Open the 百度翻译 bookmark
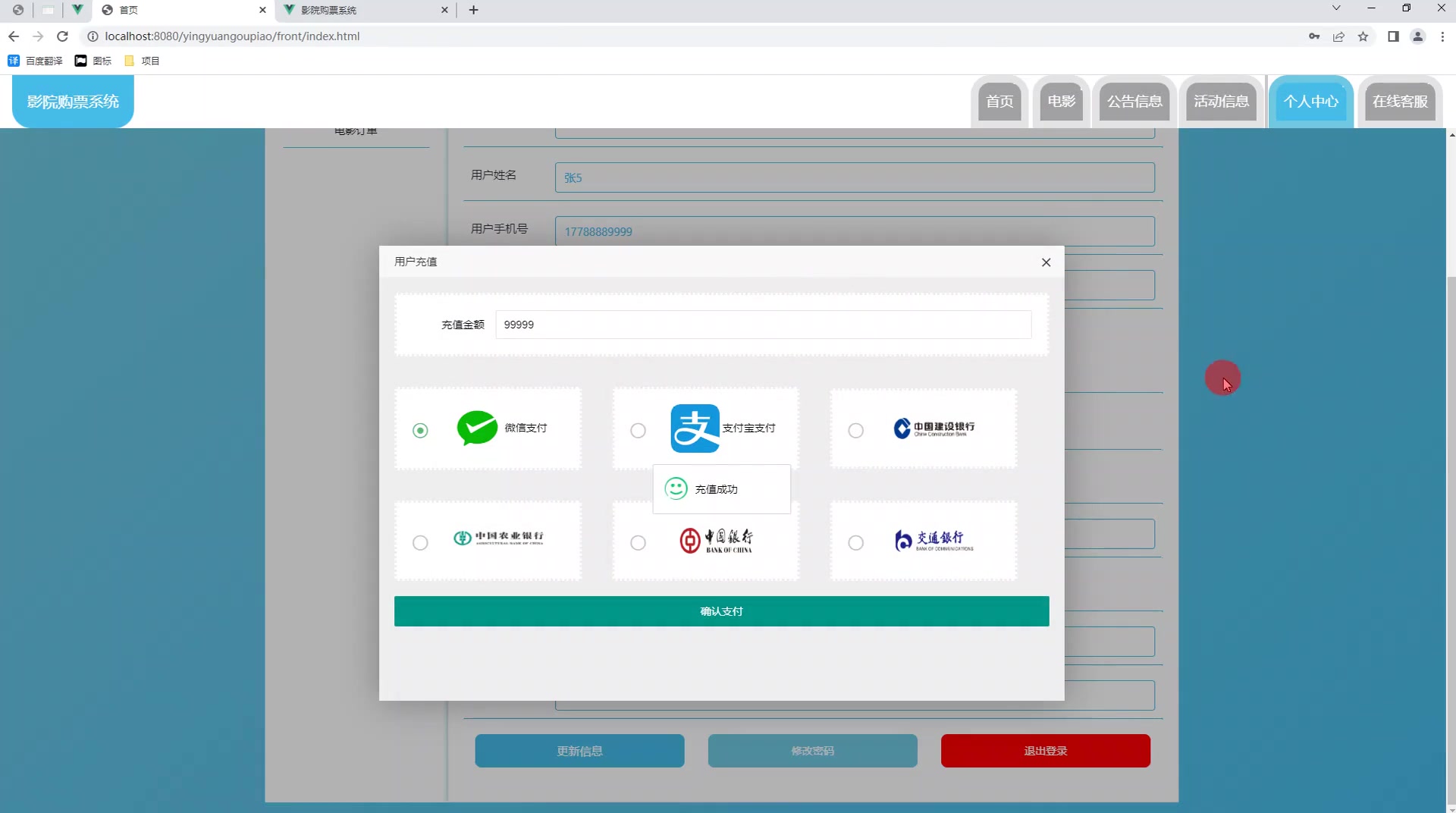 pyautogui.click(x=35, y=61)
